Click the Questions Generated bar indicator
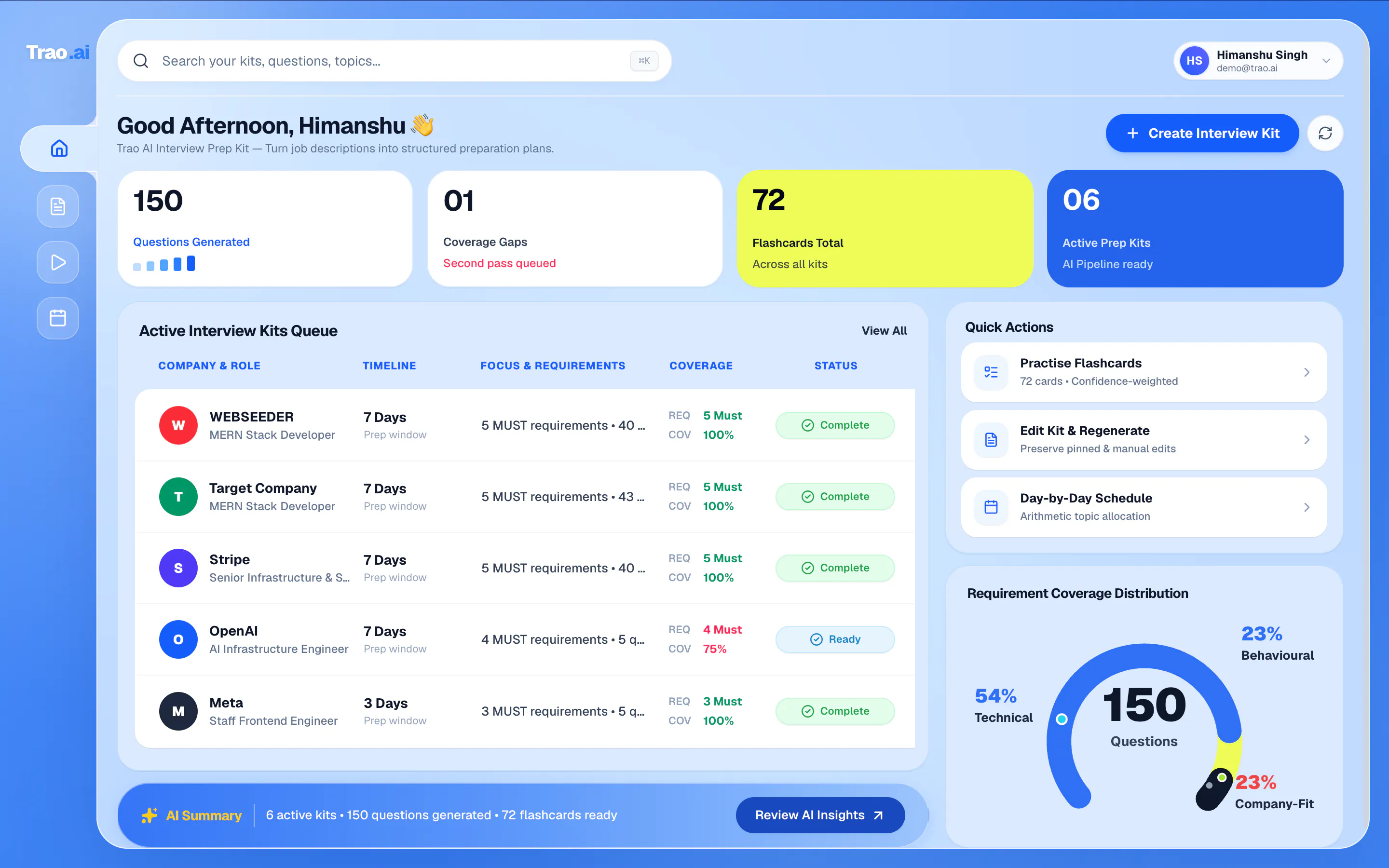This screenshot has width=1389, height=868. click(163, 263)
